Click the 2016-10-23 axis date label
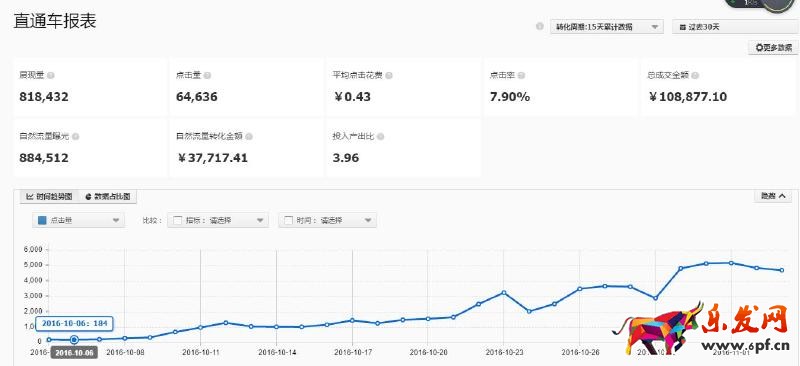800x366 pixels. click(x=504, y=352)
